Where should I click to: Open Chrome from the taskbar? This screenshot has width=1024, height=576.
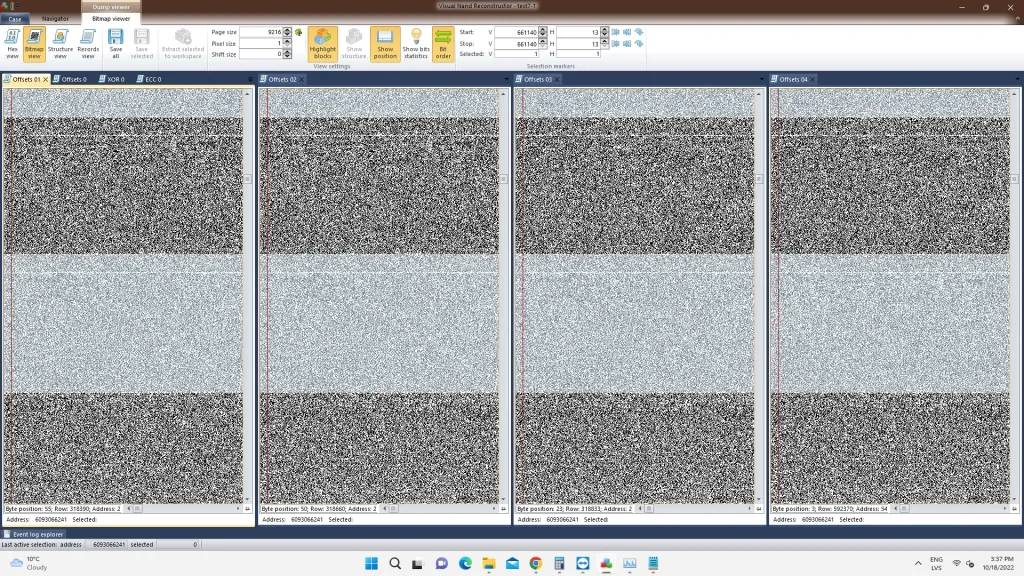point(536,564)
